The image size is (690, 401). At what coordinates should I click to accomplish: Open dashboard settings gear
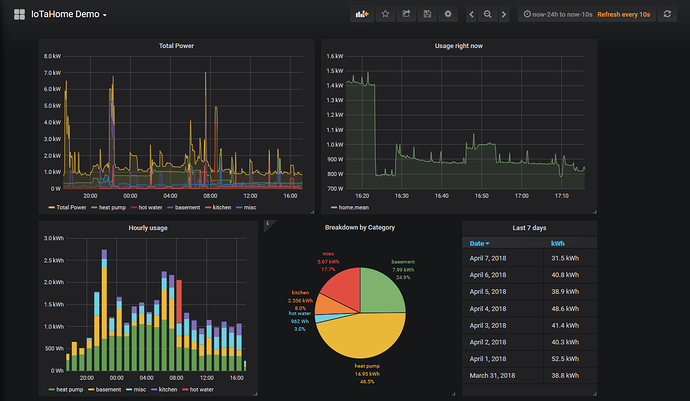(448, 14)
